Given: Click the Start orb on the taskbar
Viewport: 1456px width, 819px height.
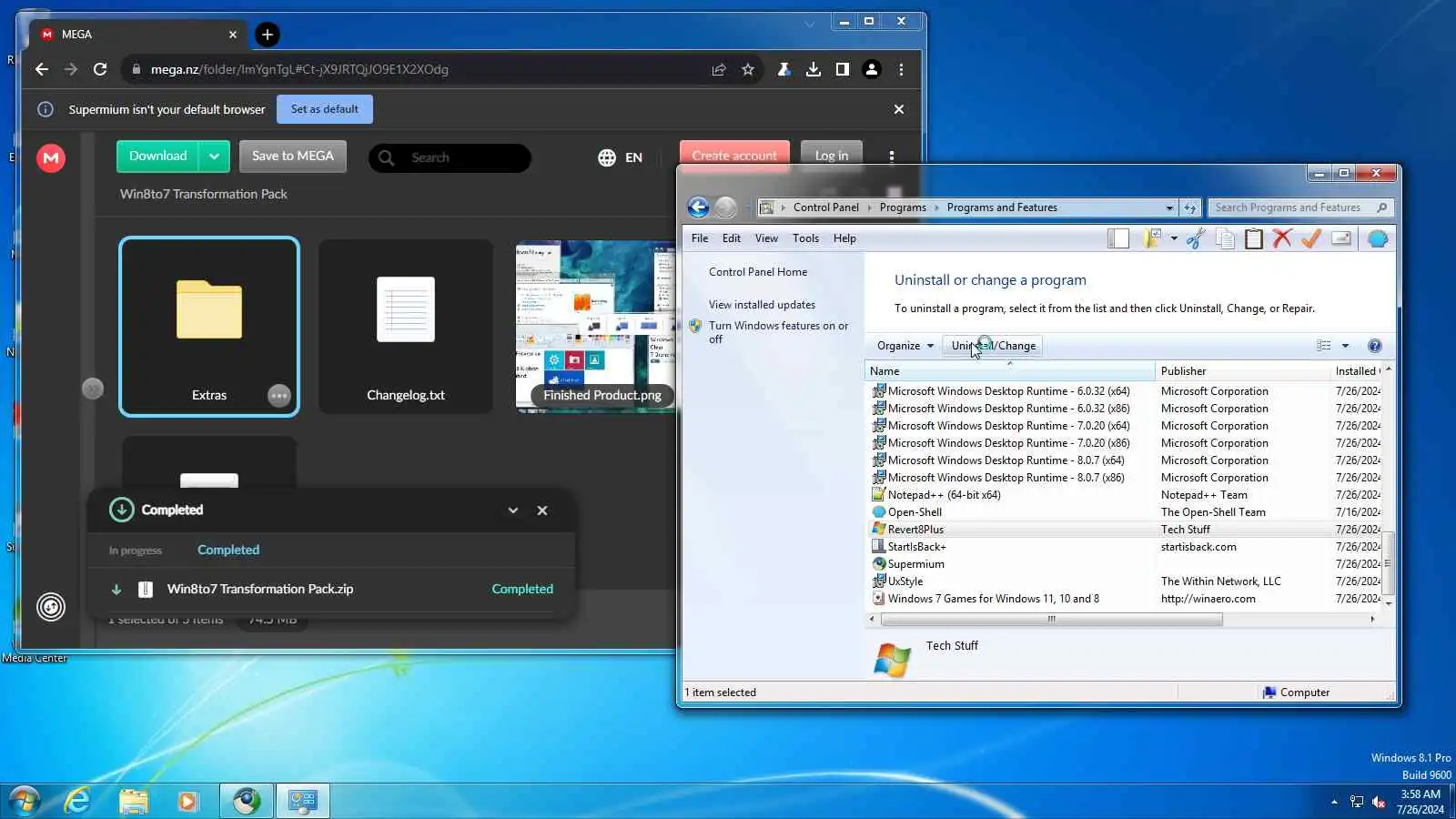Looking at the screenshot, I should coord(25,801).
